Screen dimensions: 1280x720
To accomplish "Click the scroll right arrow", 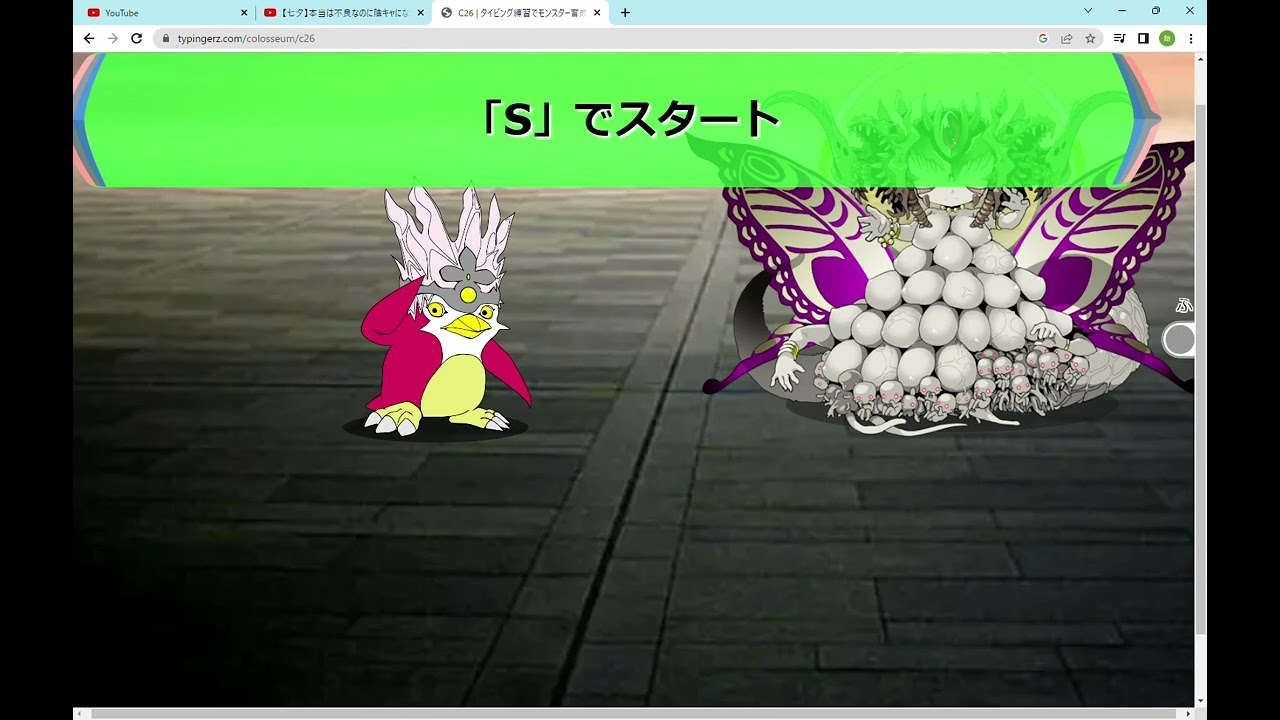I will point(1188,714).
